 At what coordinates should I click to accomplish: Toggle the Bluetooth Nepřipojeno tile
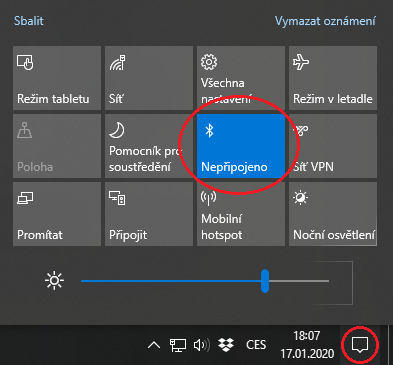(x=241, y=146)
